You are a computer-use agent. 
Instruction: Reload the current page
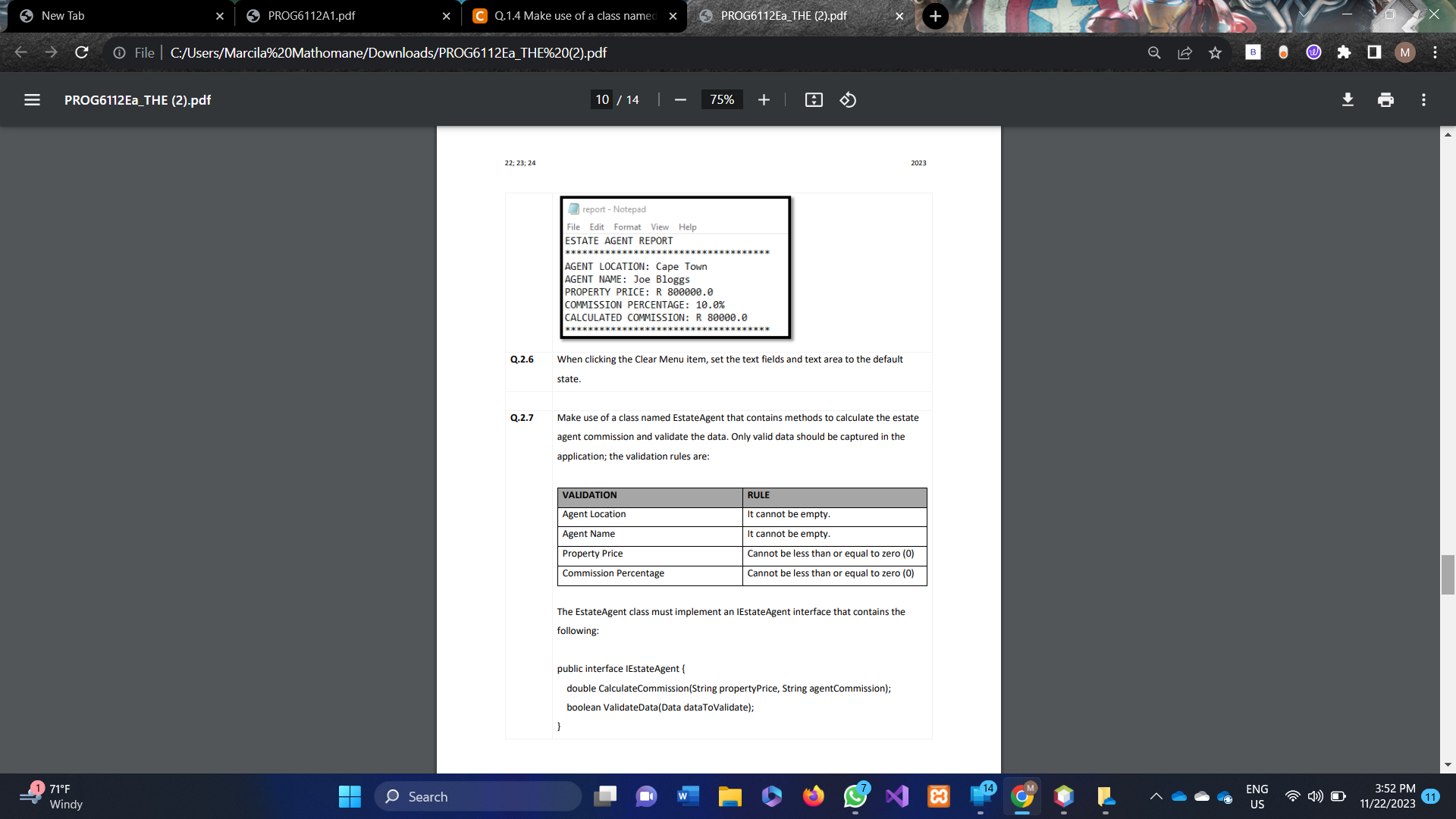tap(82, 52)
